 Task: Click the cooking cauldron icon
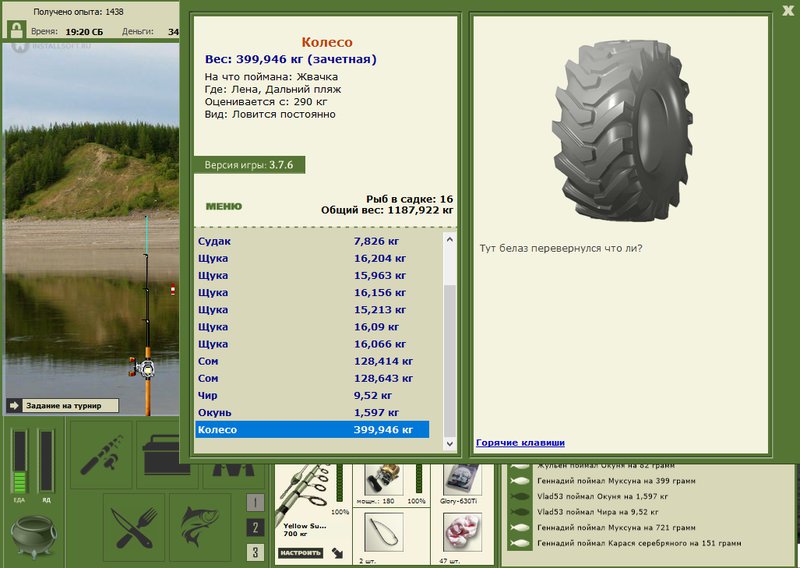coord(34,536)
